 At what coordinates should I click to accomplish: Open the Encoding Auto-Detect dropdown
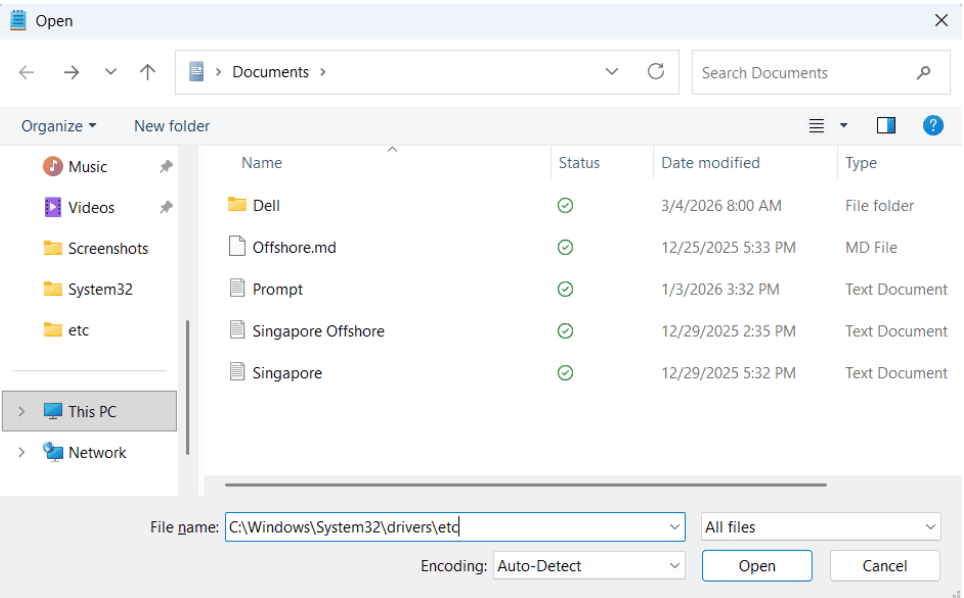pyautogui.click(x=589, y=565)
